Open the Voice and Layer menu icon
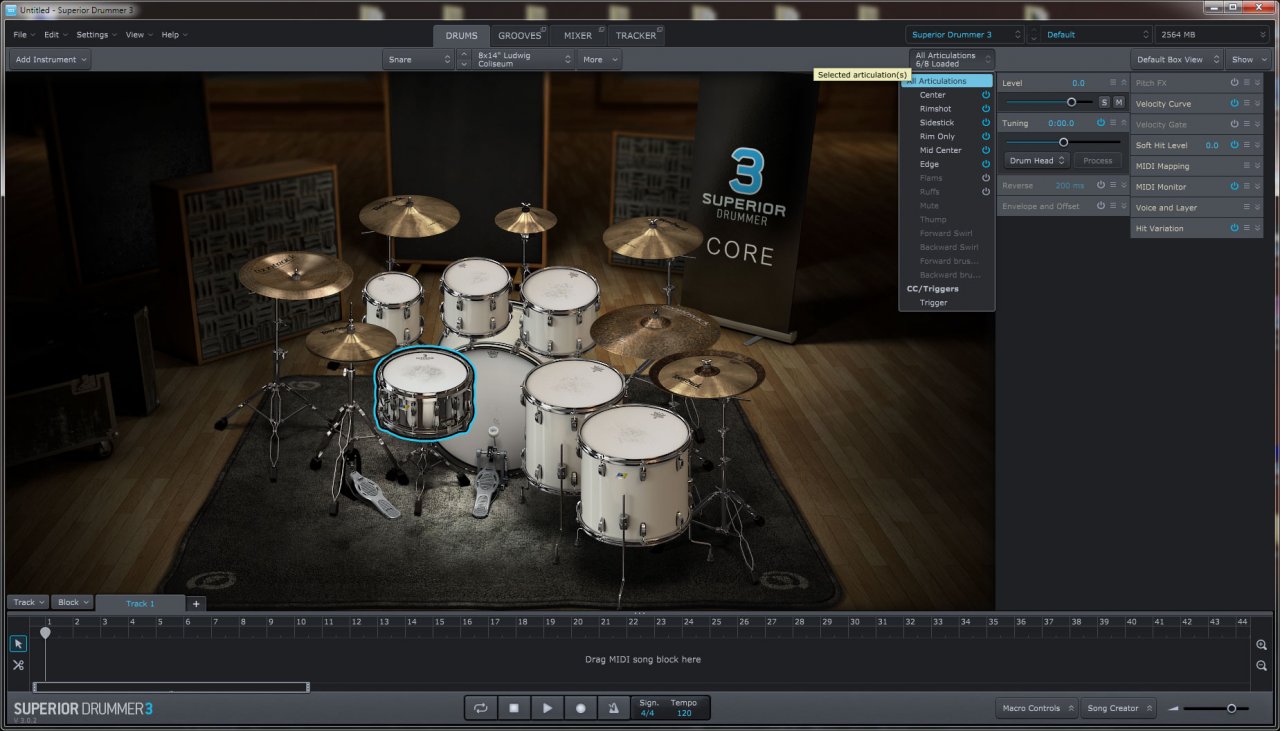1280x731 pixels. tap(1247, 207)
